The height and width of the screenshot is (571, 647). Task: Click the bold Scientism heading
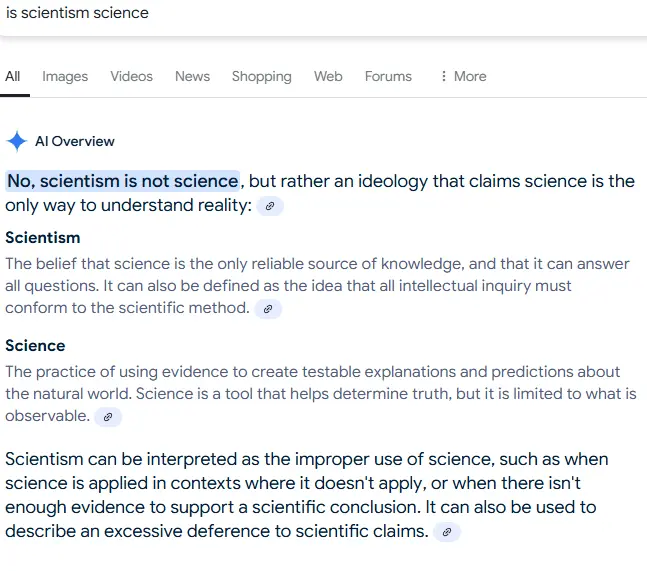(43, 238)
